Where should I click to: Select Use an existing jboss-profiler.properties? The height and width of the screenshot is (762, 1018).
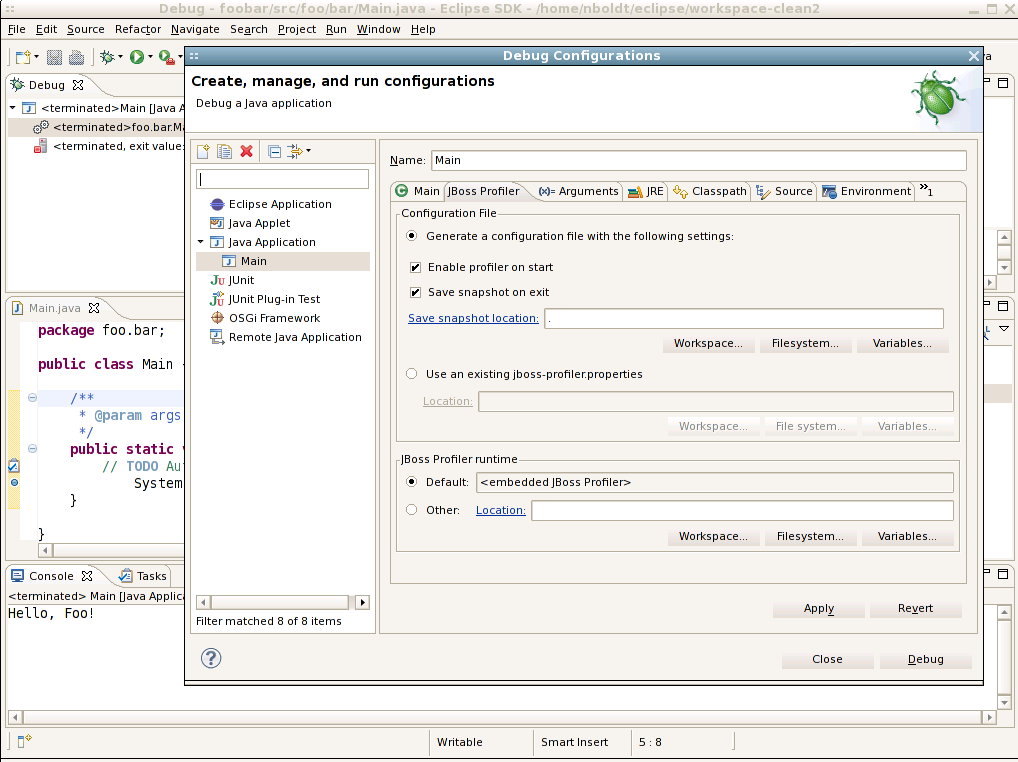(412, 374)
